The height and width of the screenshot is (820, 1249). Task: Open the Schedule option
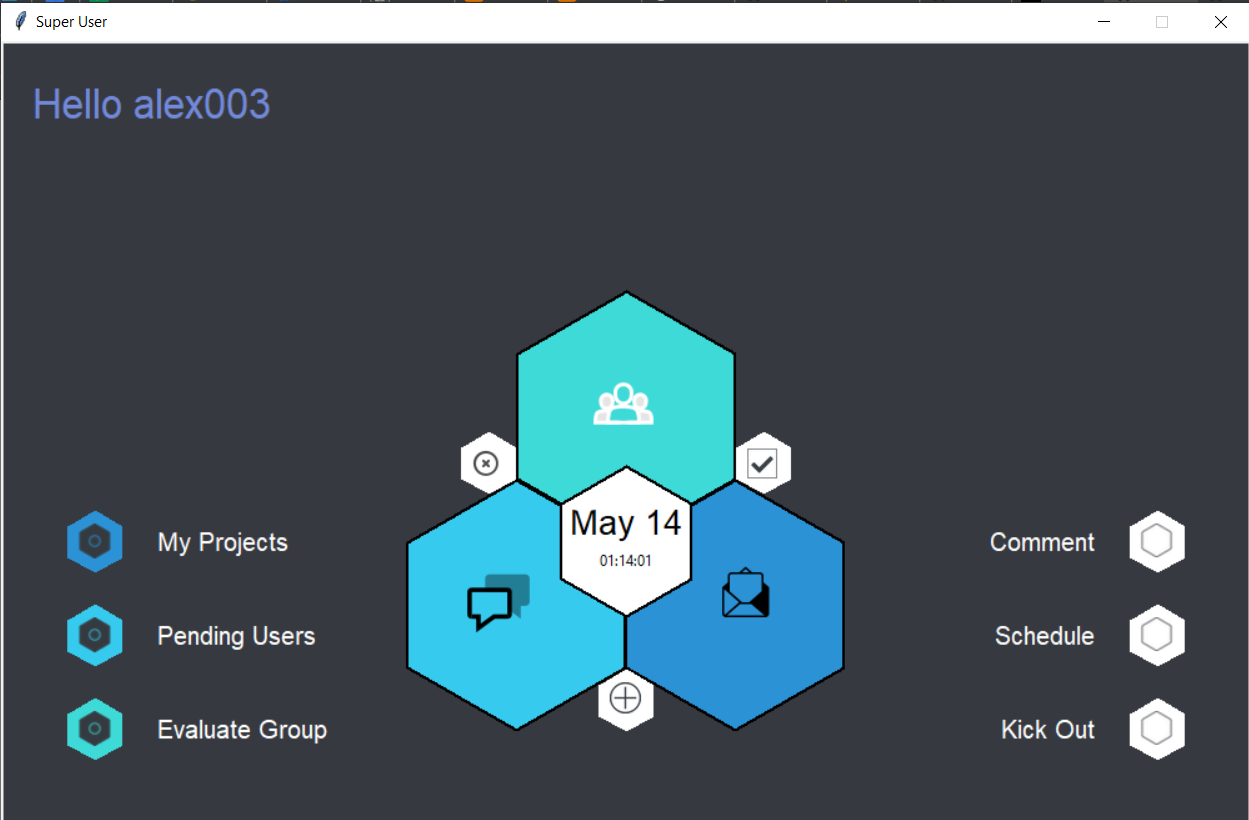(1044, 636)
